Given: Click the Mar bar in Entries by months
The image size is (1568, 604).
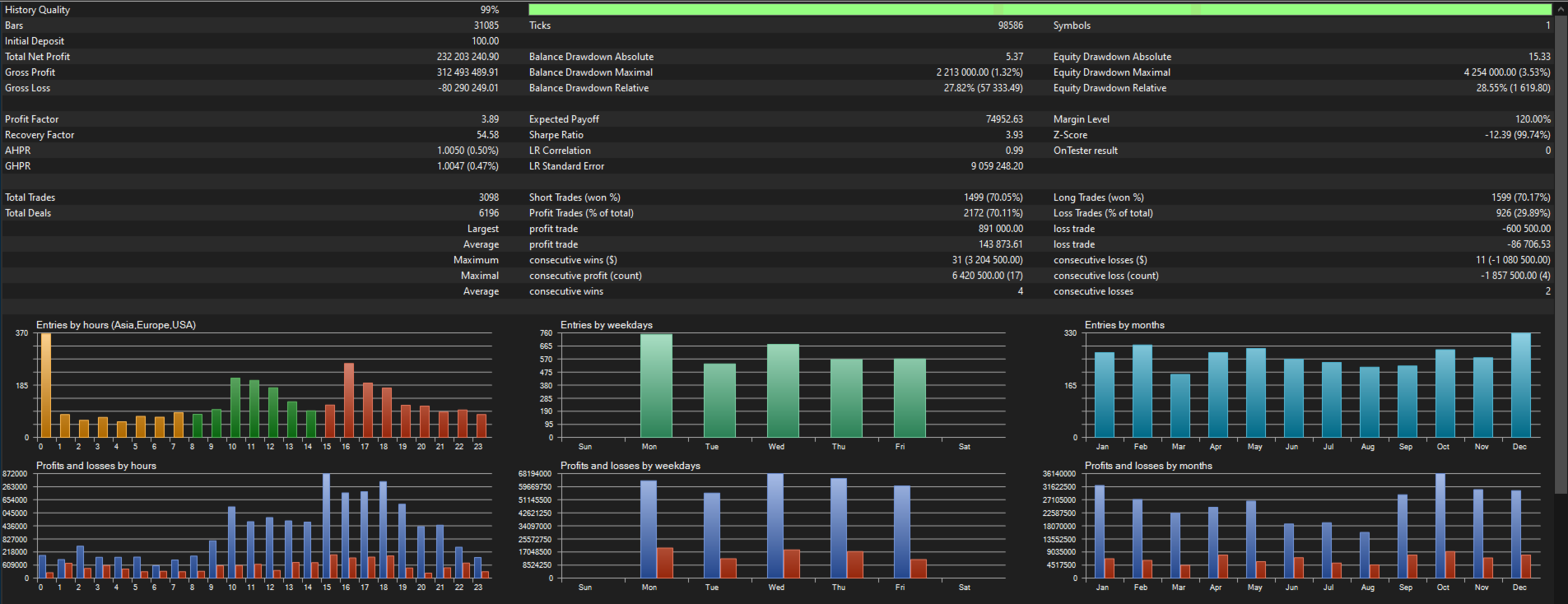Looking at the screenshot, I should pos(1179,406).
